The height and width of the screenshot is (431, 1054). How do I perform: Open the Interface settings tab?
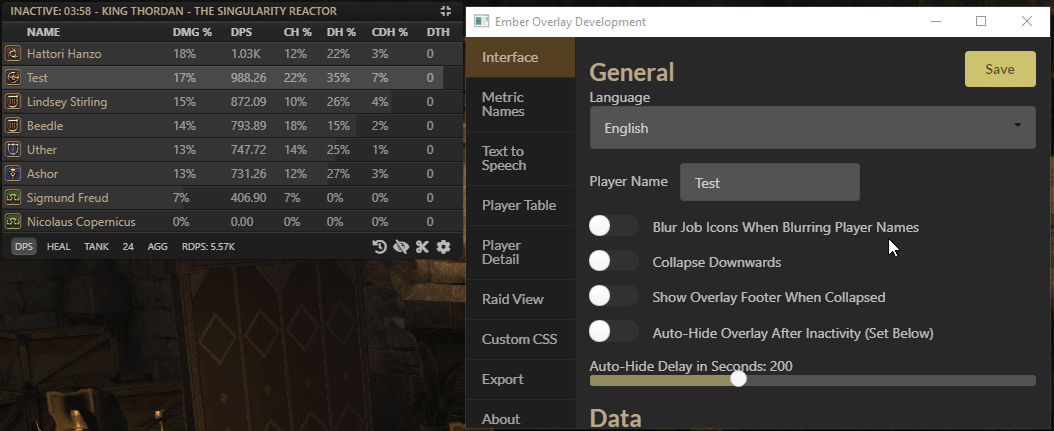tap(520, 57)
